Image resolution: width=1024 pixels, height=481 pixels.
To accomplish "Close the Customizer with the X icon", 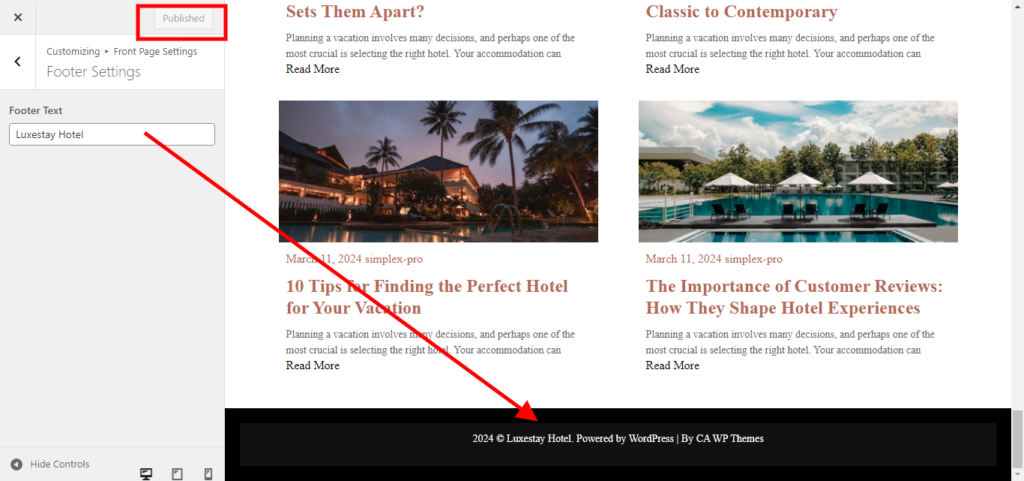I will [x=18, y=18].
